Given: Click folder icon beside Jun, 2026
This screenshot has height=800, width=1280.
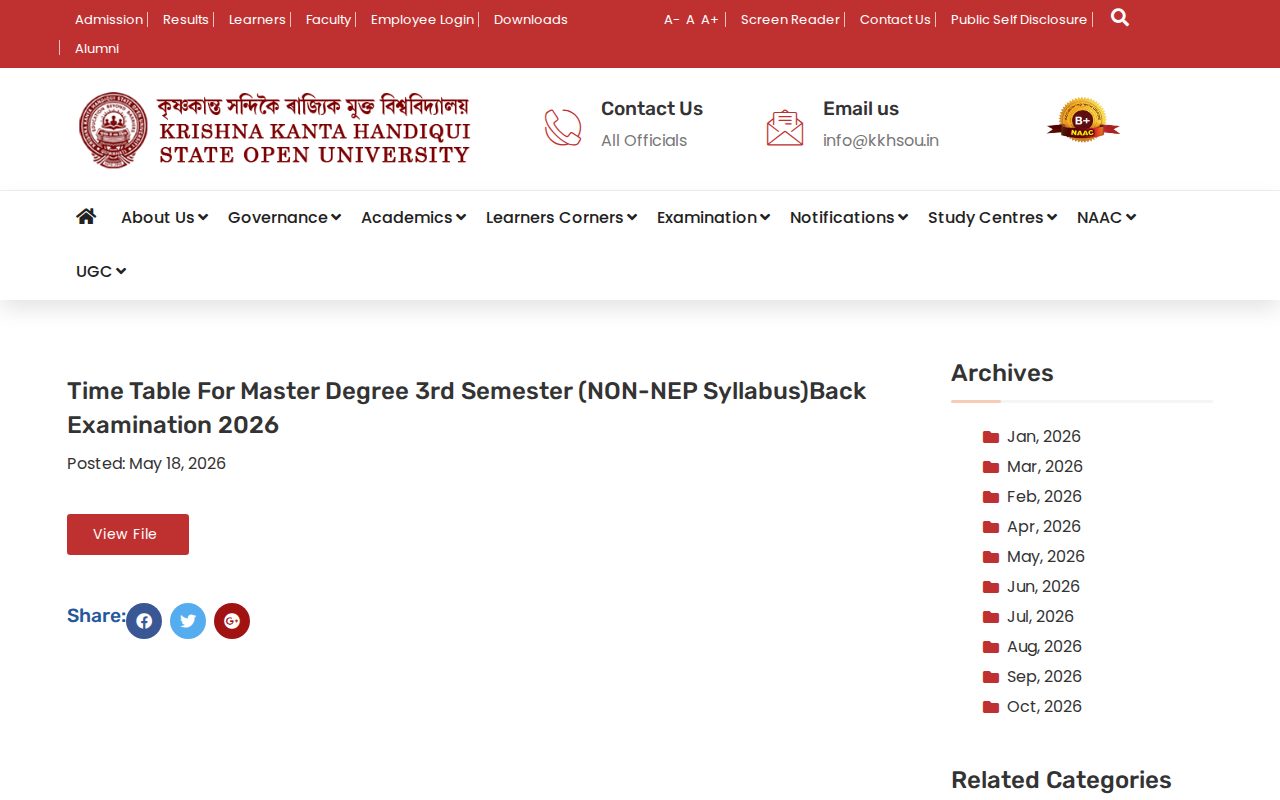Looking at the screenshot, I should 991,587.
